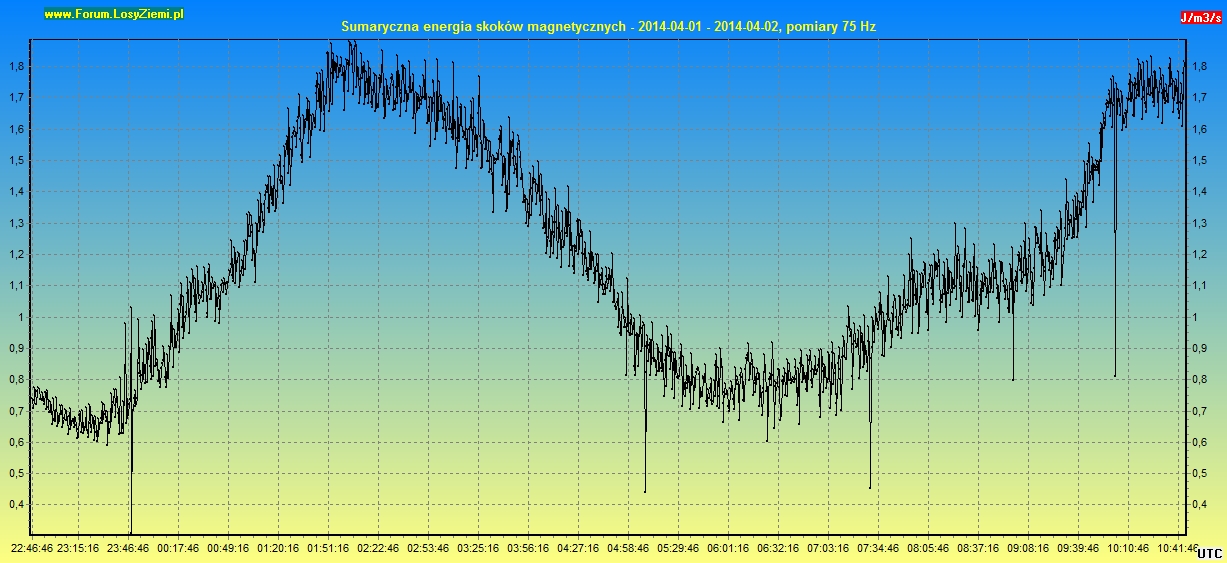Select time label 10:10:46 on time axis
The width and height of the screenshot is (1227, 563).
click(x=1128, y=548)
